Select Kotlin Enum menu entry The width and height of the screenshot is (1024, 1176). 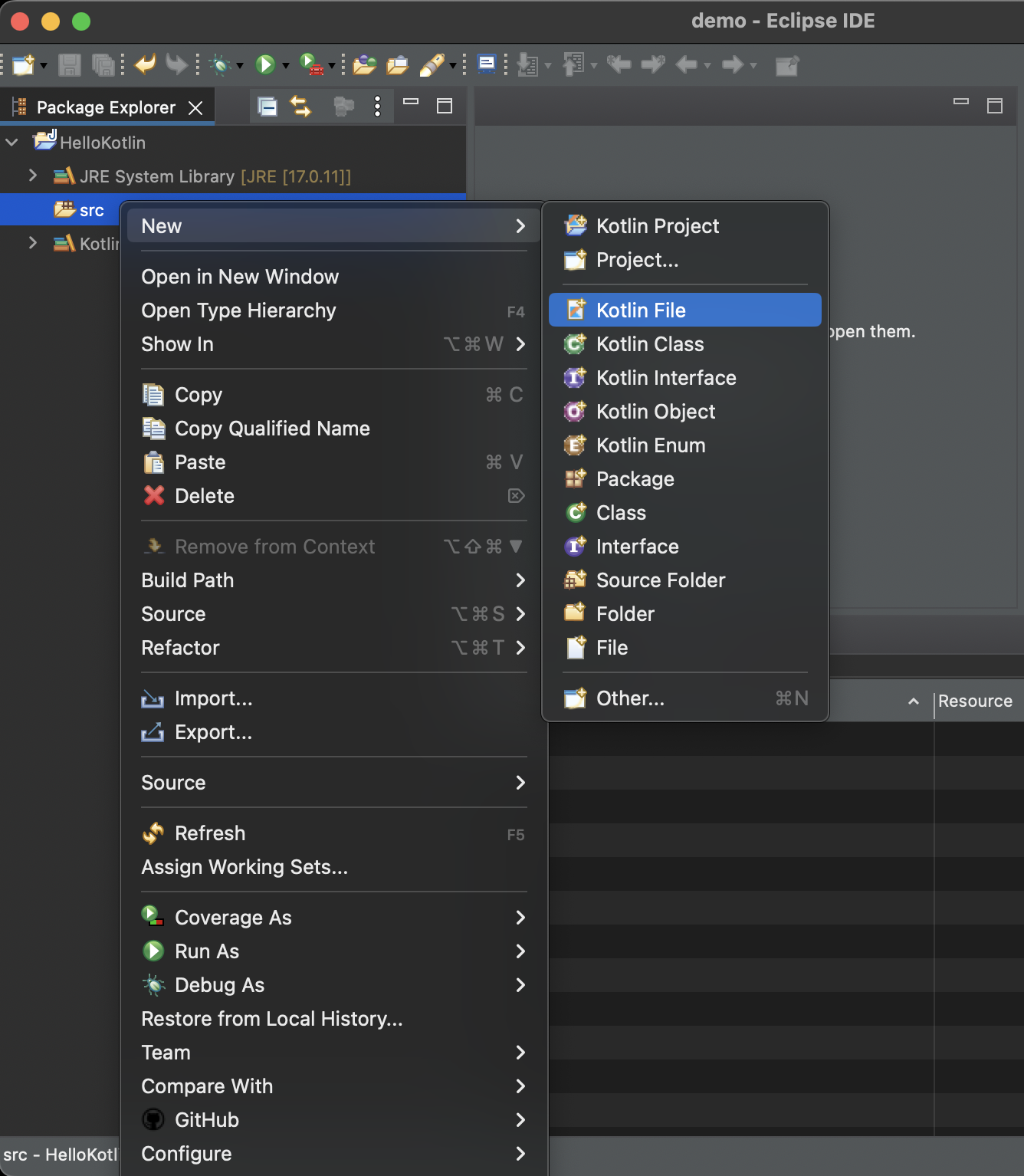(x=685, y=445)
